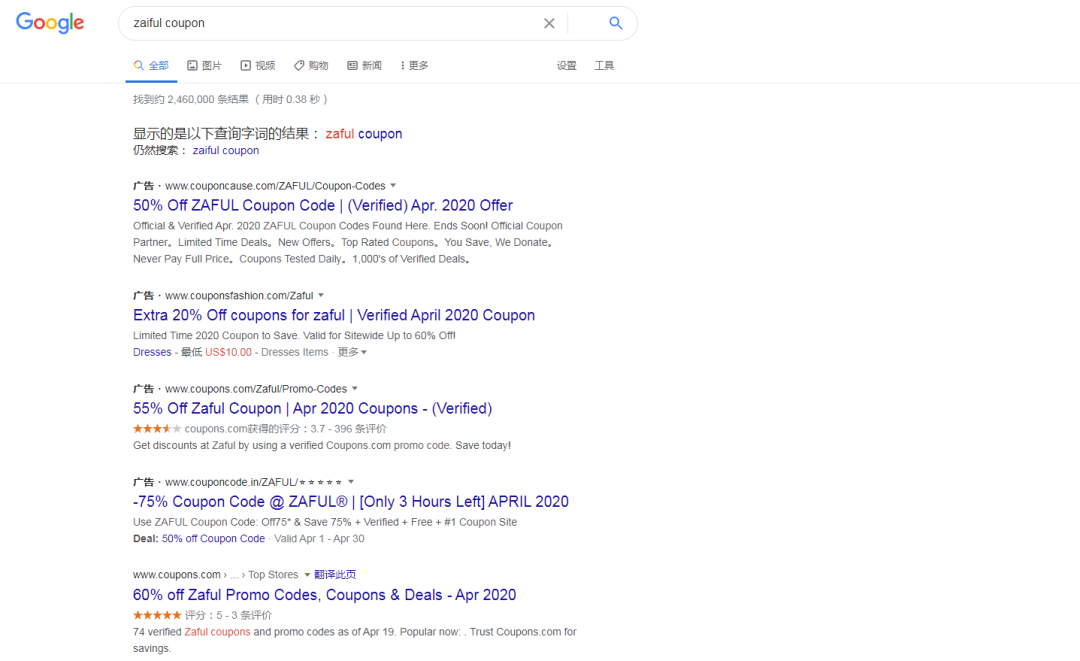The width and height of the screenshot is (1080, 661).
Task: Clear the search box with the X icon
Action: 549,23
